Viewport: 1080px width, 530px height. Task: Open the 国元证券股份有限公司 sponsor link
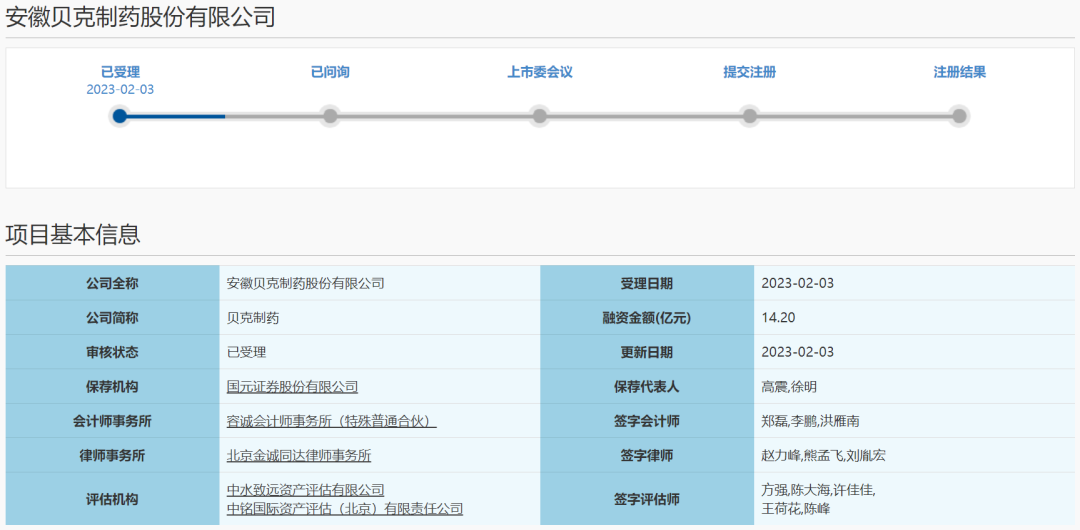pyautogui.click(x=292, y=387)
